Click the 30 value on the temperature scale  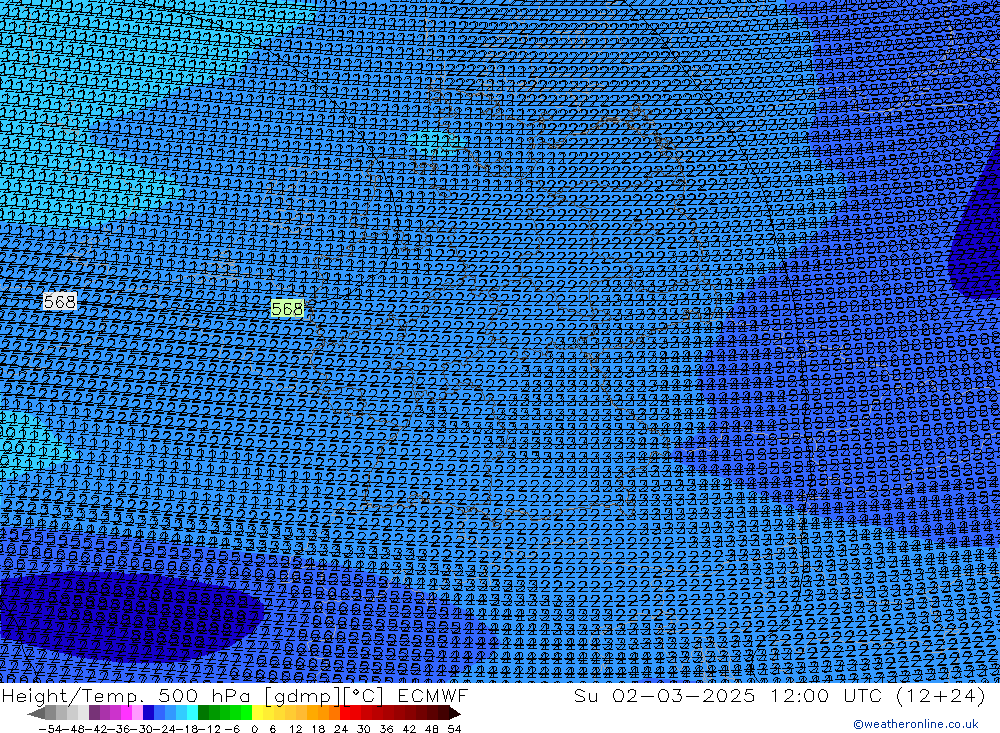[364, 729]
